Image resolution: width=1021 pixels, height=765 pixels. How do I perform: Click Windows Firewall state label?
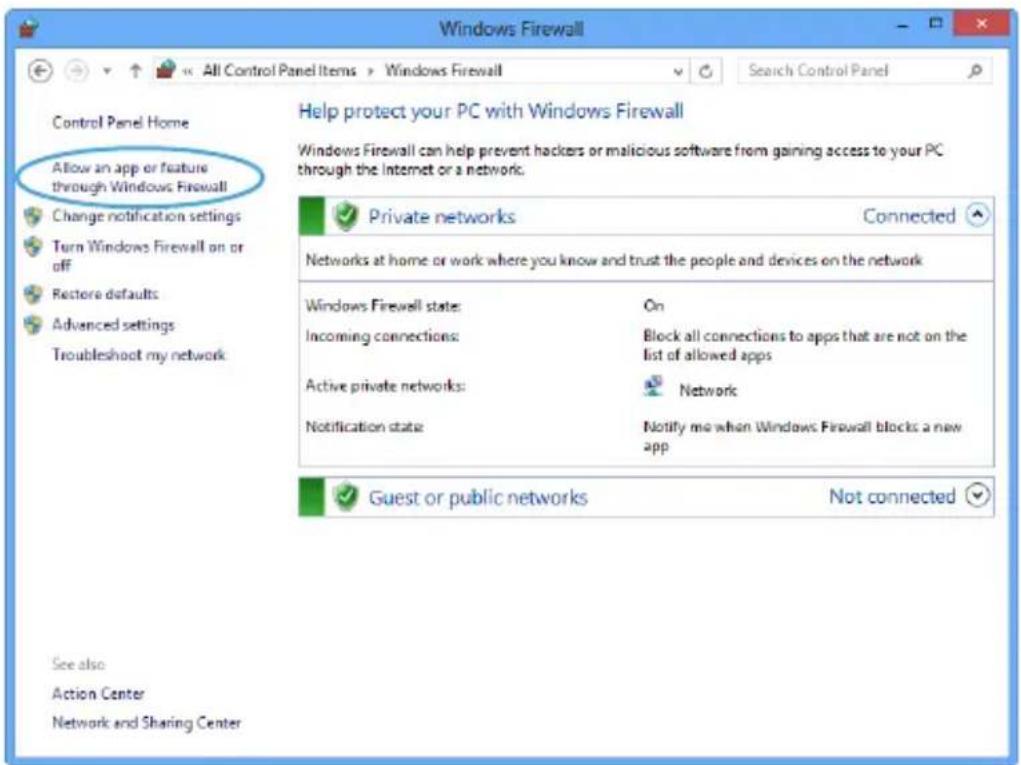[x=383, y=306]
